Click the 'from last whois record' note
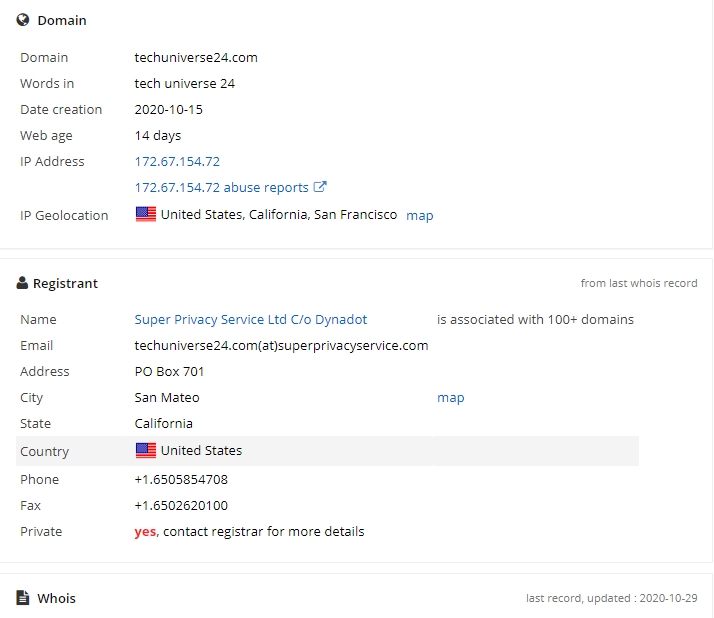This screenshot has width=714, height=618. click(639, 283)
